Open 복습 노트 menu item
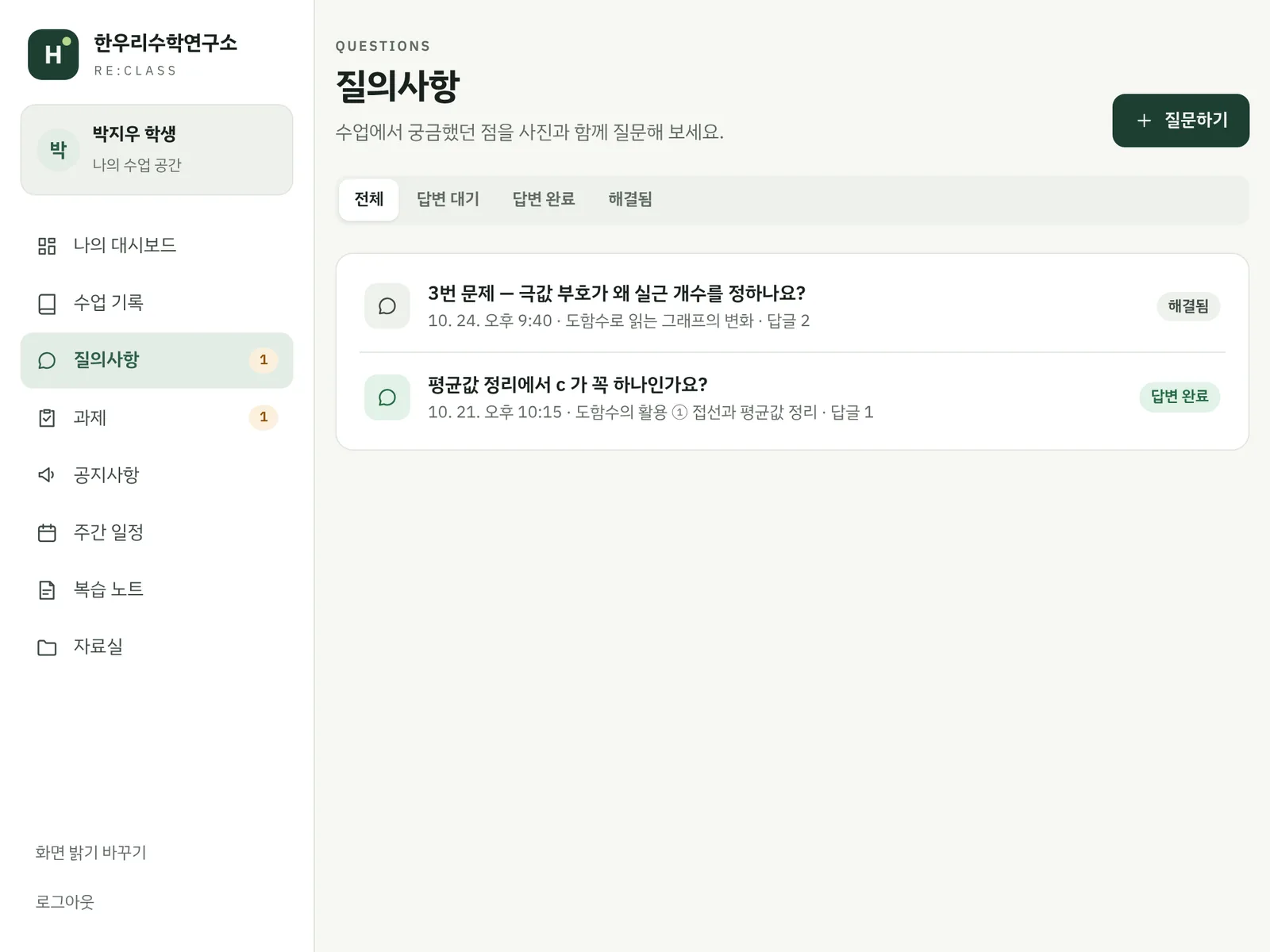1270x952 pixels. [x=156, y=589]
